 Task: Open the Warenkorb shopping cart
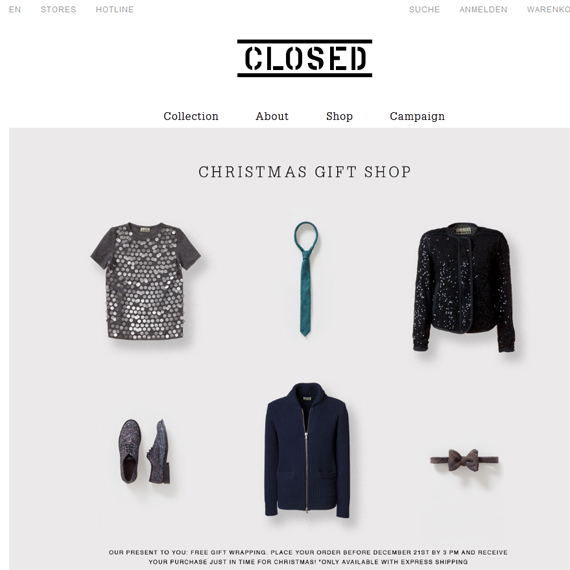point(548,9)
